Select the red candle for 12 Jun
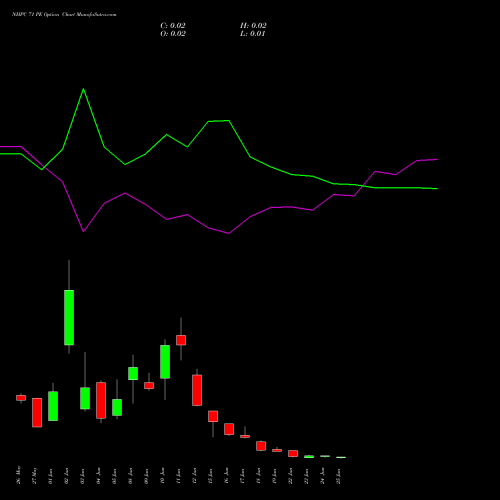Viewport: 500px width, 500px height. [x=197, y=390]
